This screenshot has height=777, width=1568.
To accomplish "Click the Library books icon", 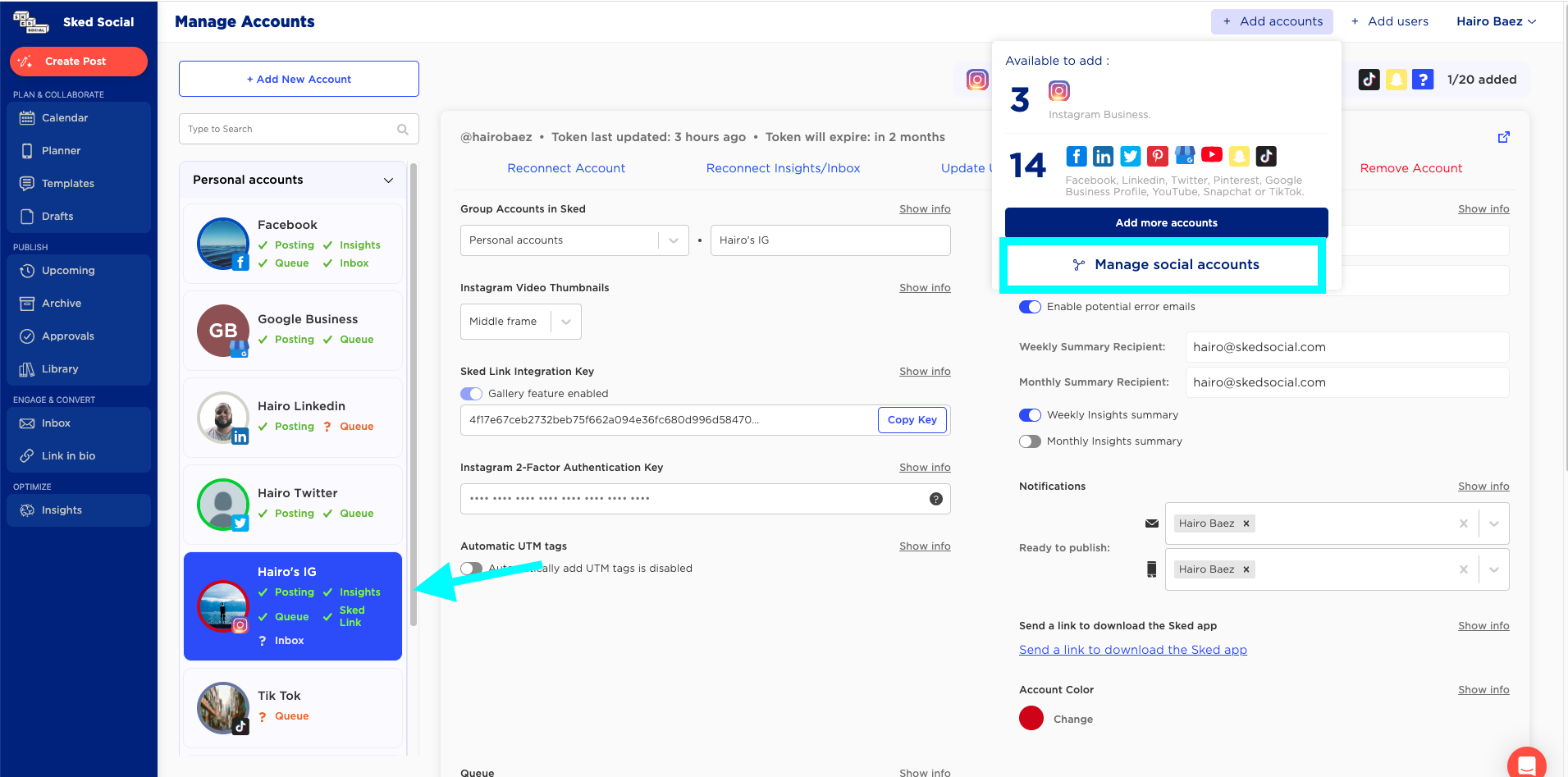I will [x=27, y=369].
